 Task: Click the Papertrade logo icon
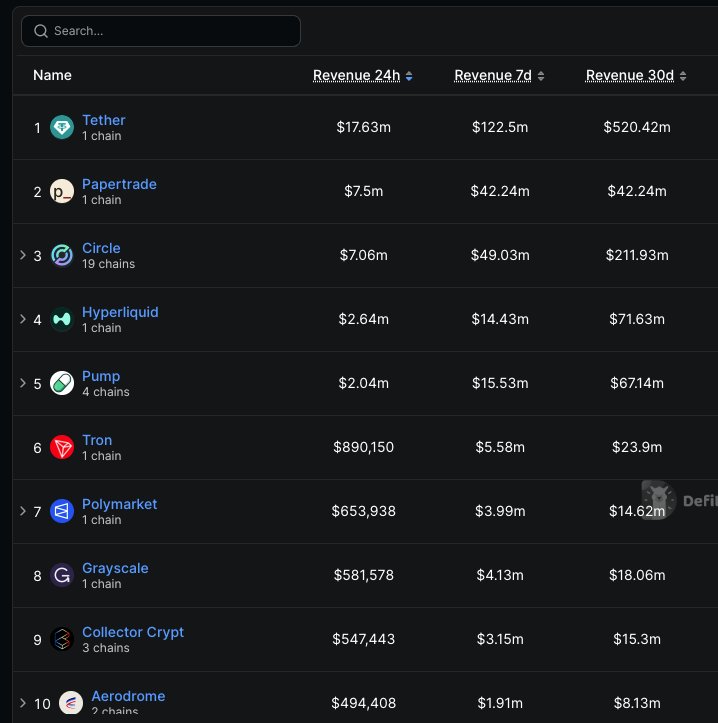click(62, 191)
